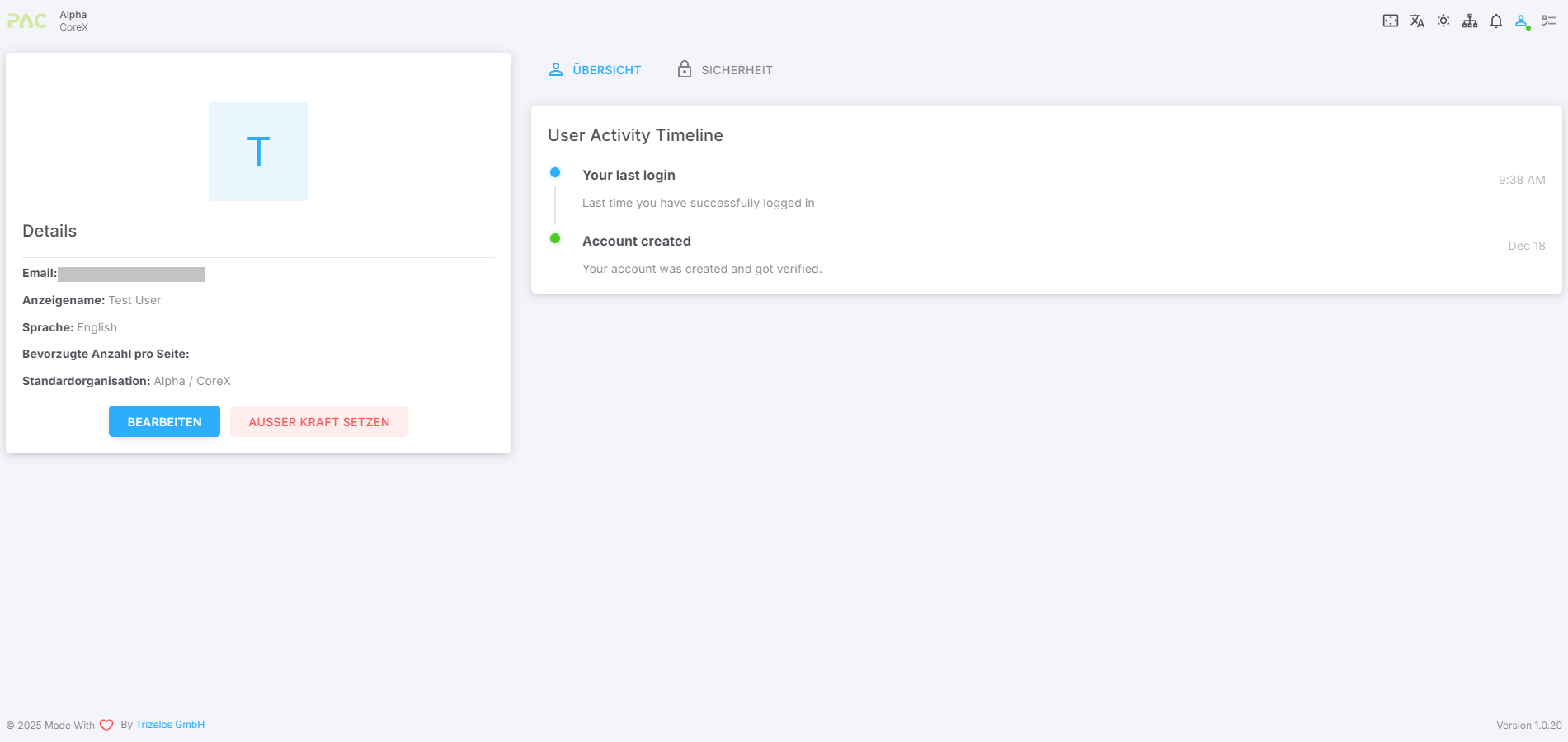
Task: Open the language translation menu
Action: 1416,21
